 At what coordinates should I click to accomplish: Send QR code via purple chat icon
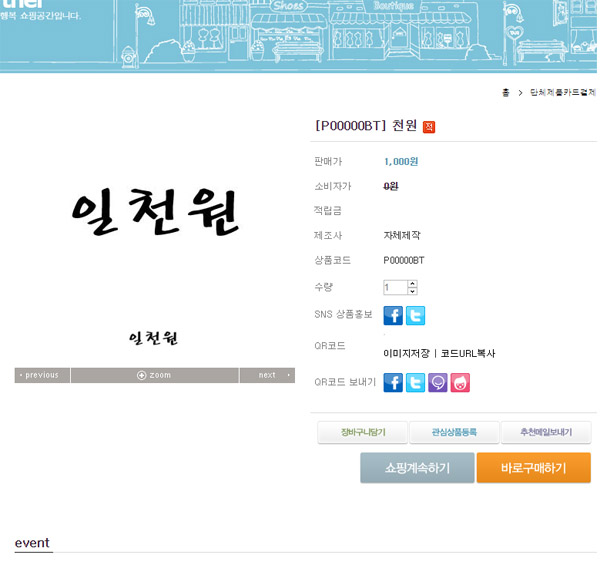click(x=437, y=383)
